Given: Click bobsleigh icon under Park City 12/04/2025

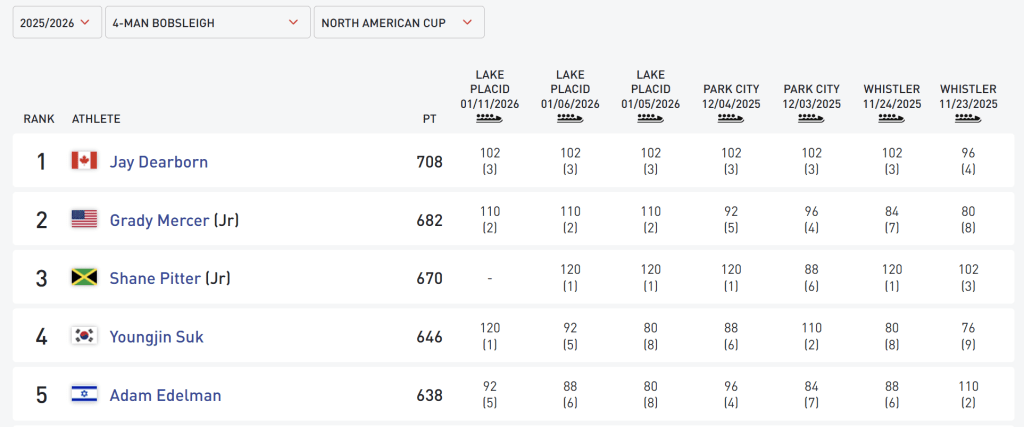Looking at the screenshot, I should (731, 118).
